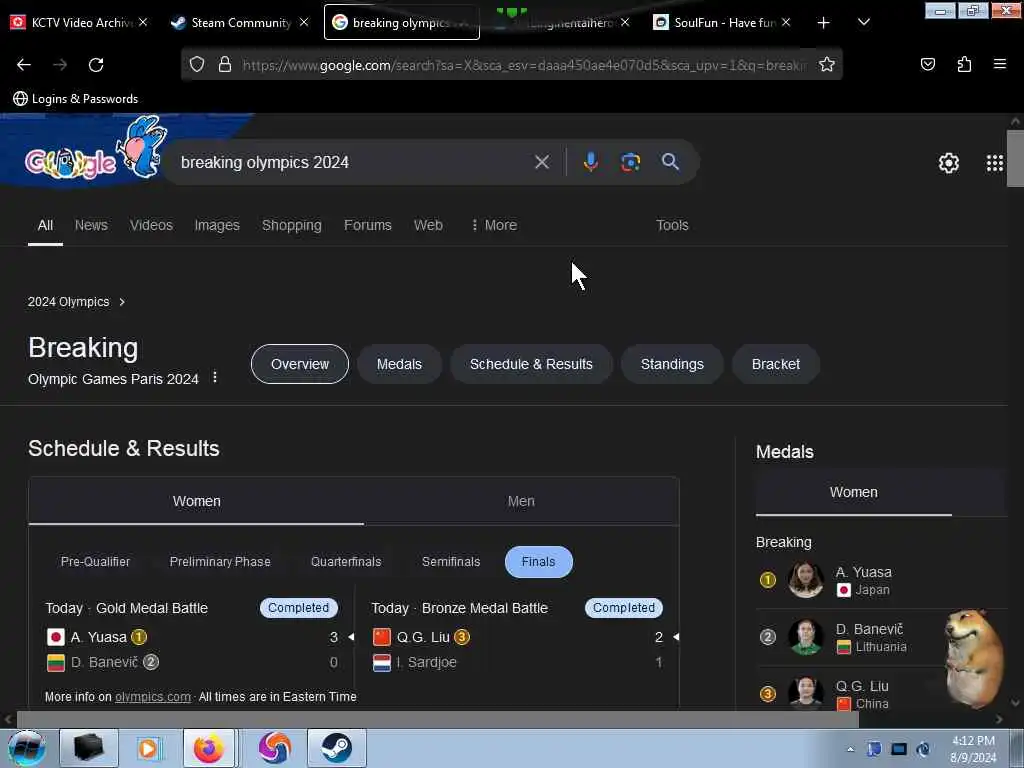This screenshot has width=1024, height=768.
Task: Show Pre-Qualifier round results
Action: (95, 562)
